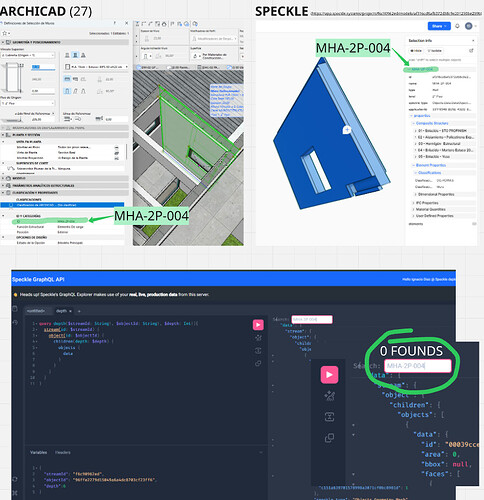The height and width of the screenshot is (500, 484).
Task: Toggle the Hide button in Selection Info
Action: (x=416, y=51)
